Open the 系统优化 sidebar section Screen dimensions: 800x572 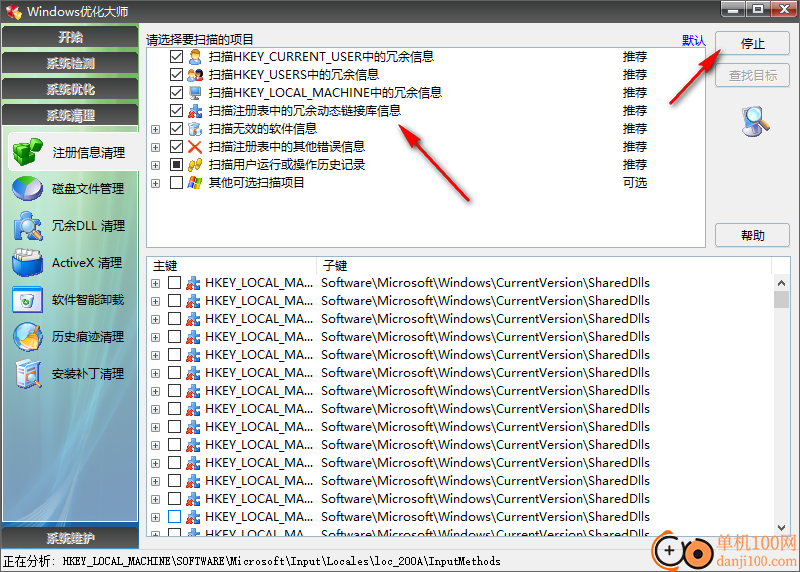(x=70, y=89)
